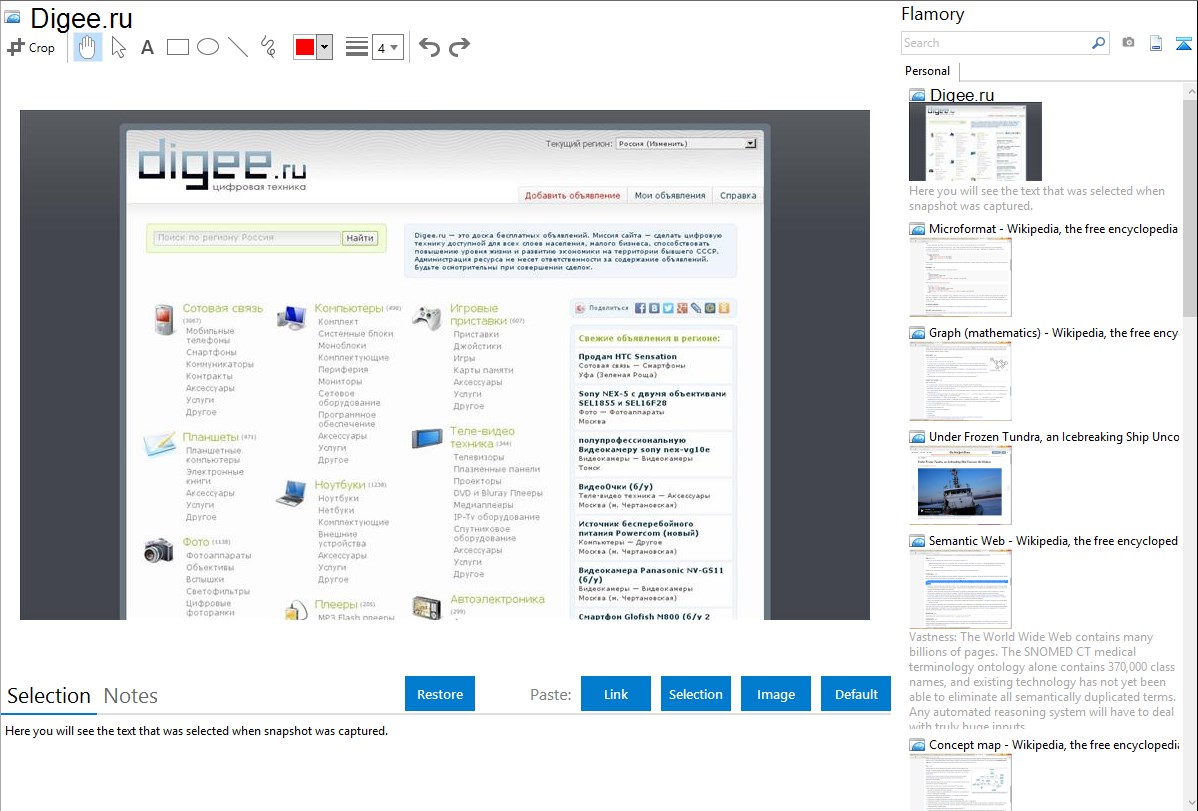Click the red color swatch

coord(305,47)
